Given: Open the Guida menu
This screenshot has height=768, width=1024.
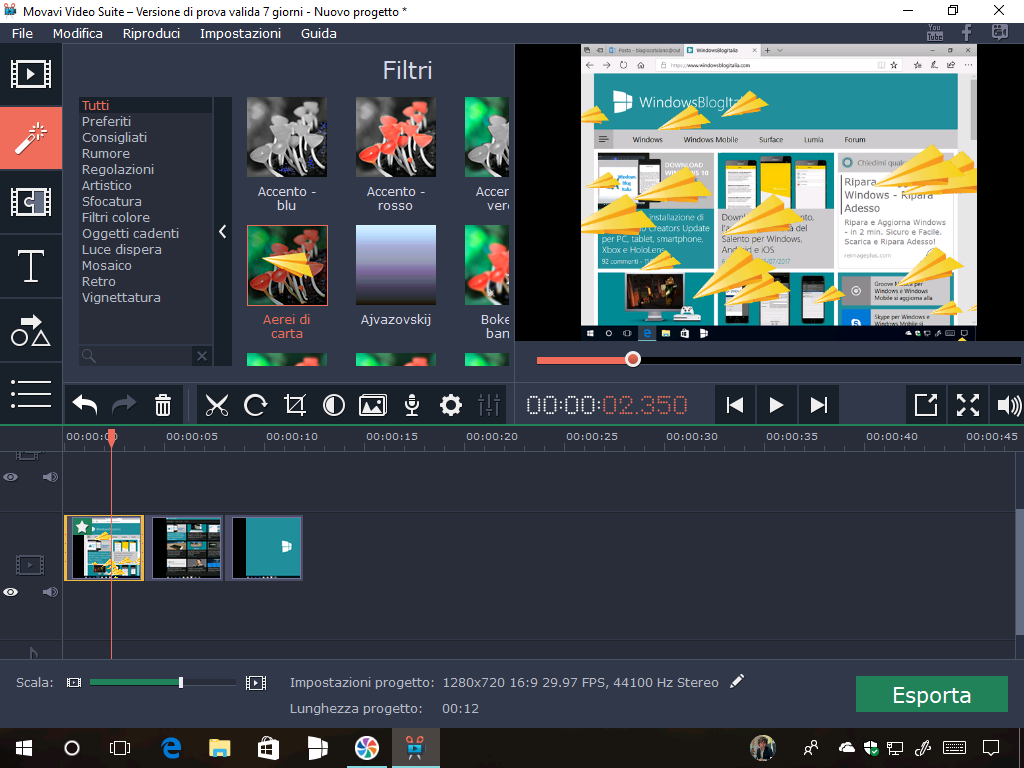Looking at the screenshot, I should click(319, 33).
